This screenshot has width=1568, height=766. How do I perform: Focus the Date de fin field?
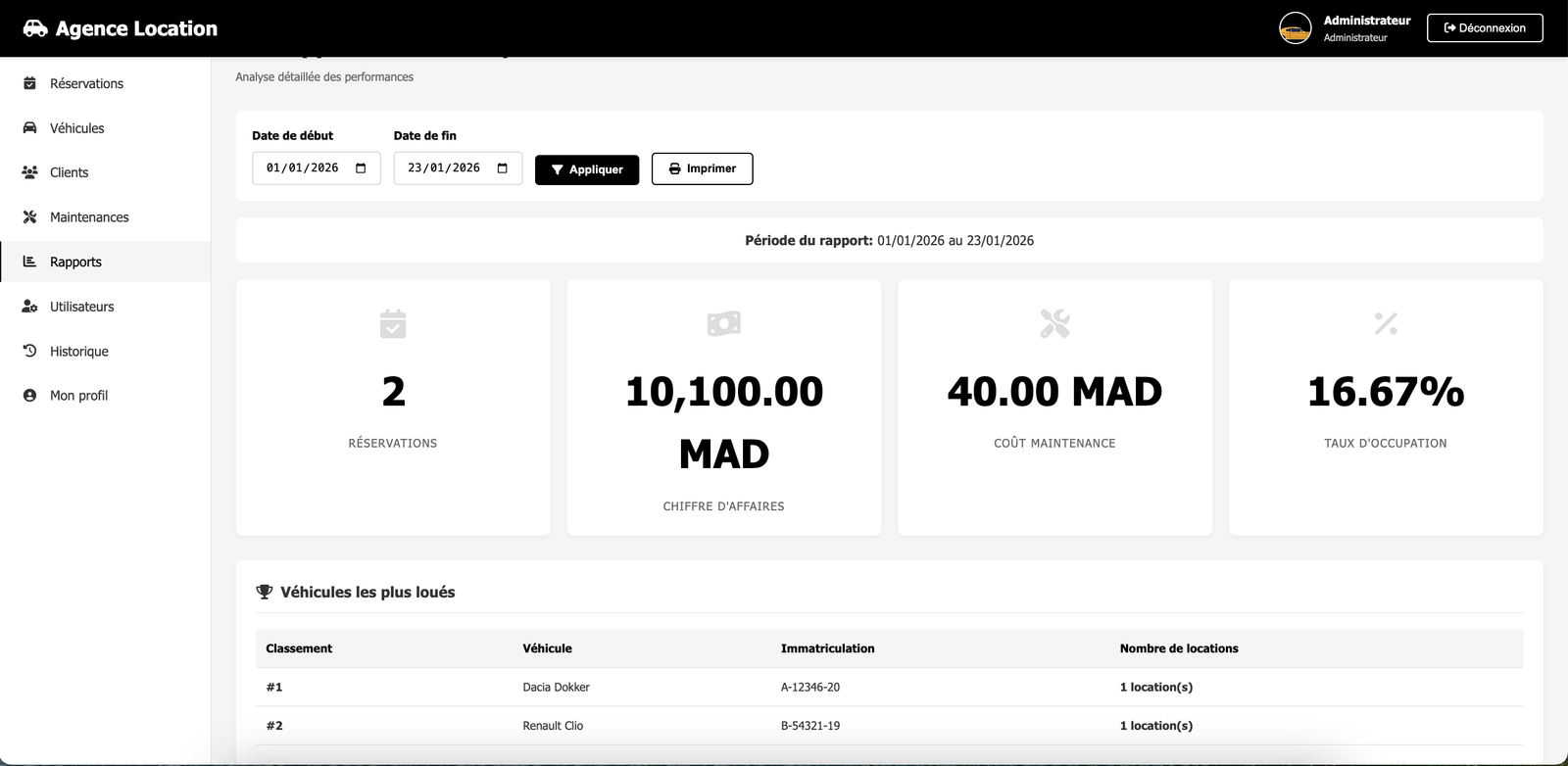click(458, 168)
